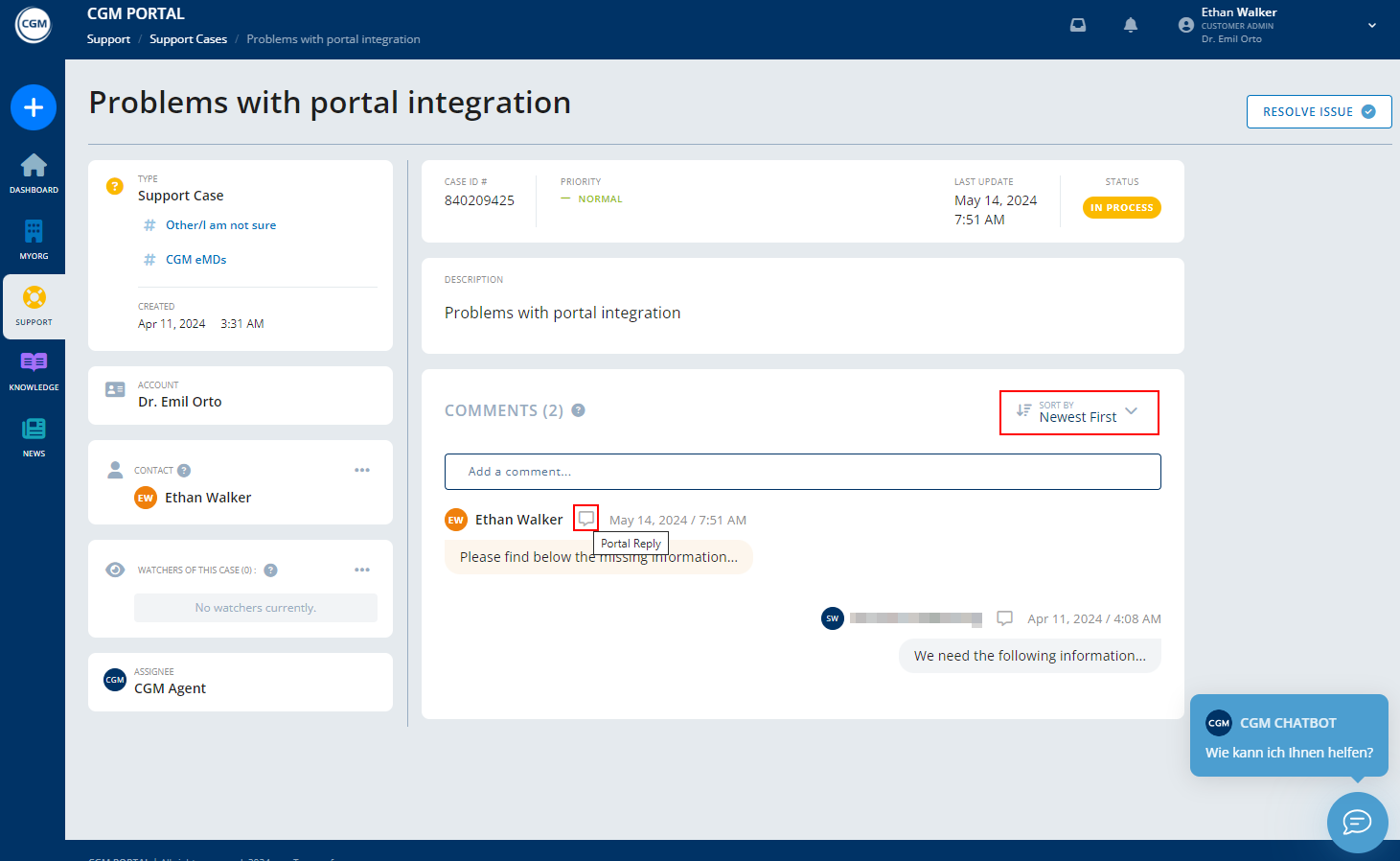Click the contact person icon

pyautogui.click(x=115, y=470)
